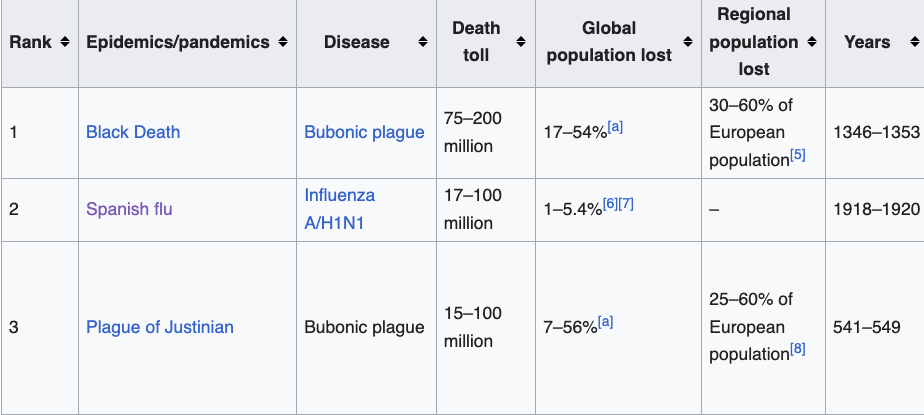Open the Black Death article link
The image size is (924, 415).
click(133, 132)
